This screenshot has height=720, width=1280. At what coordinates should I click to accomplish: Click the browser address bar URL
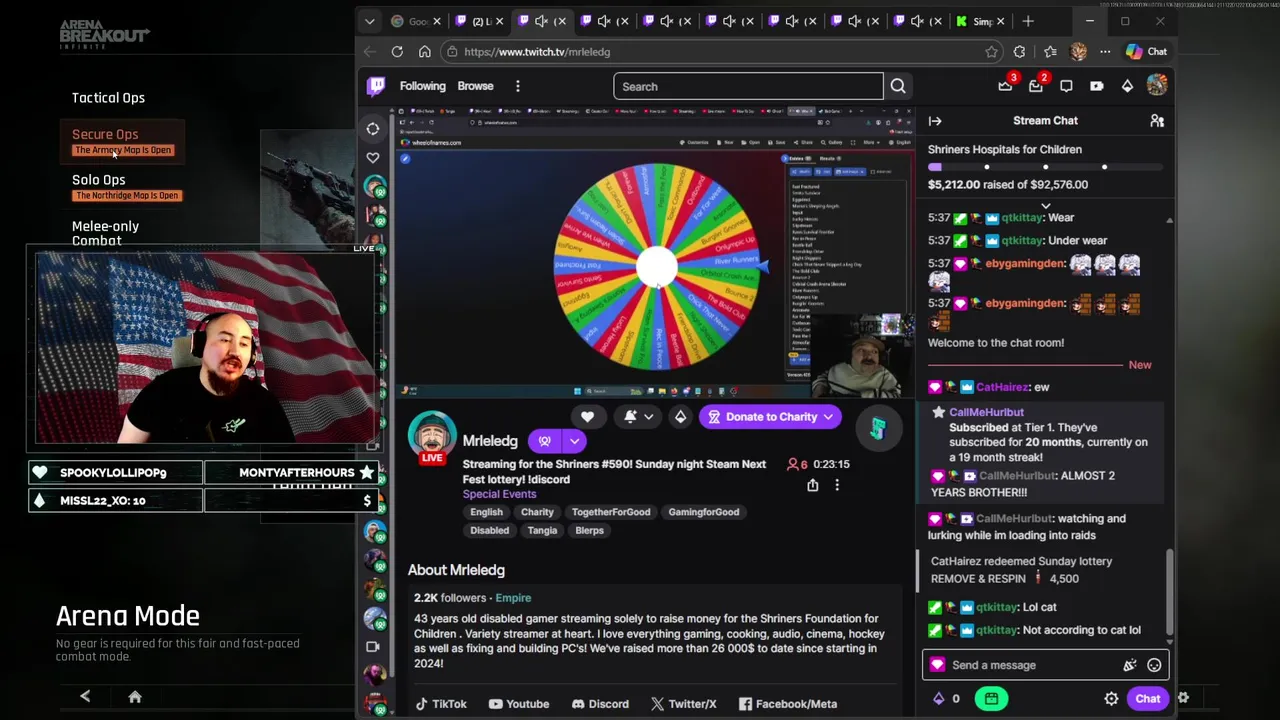coord(537,52)
